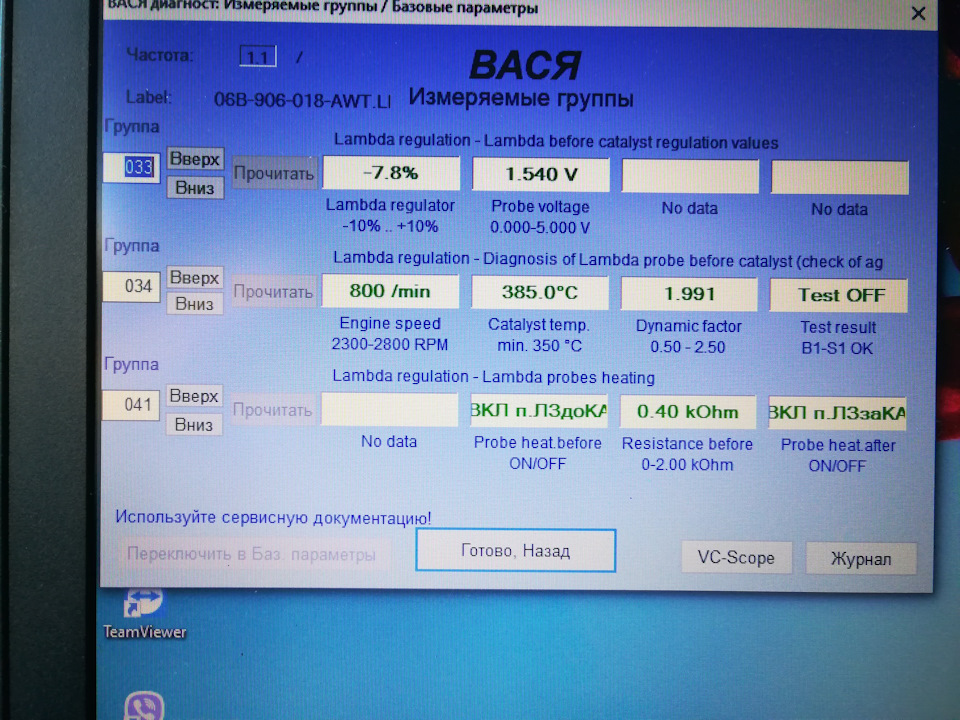Click the Dynamic factor 0.50 - 2.50 label
Viewport: 960px width, 720px height.
click(x=688, y=336)
